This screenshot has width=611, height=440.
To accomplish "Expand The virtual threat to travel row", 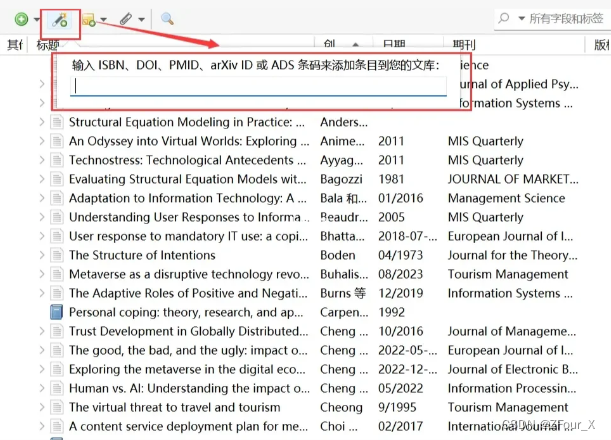I will tap(42, 407).
